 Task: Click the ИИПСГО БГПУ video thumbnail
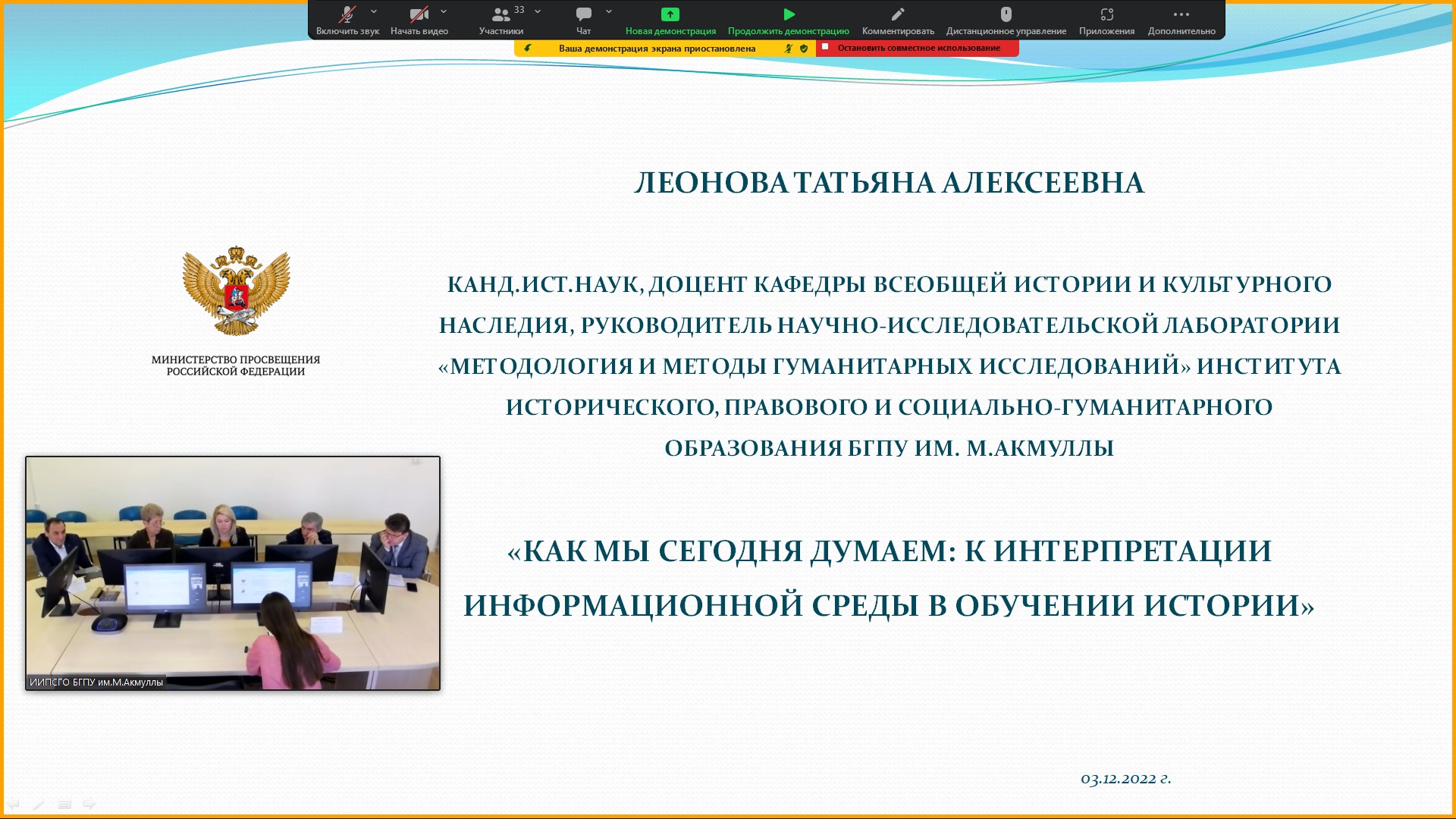click(x=233, y=573)
